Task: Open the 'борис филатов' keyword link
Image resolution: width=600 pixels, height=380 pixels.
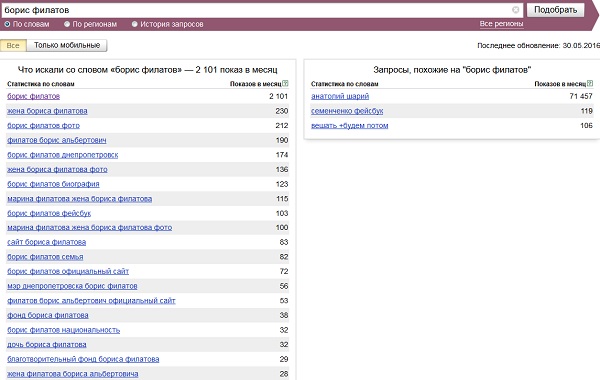Action: [34, 96]
